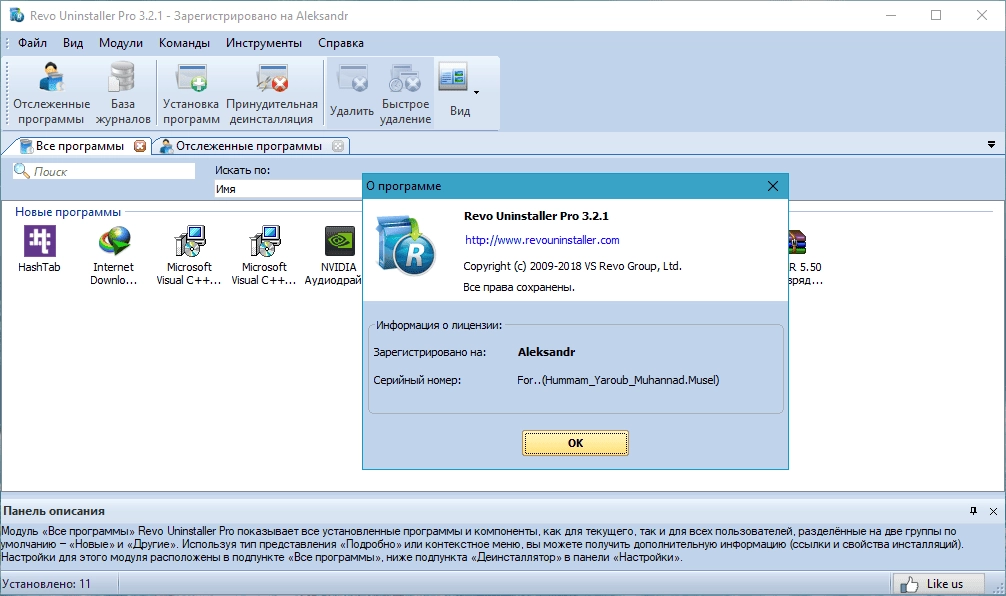Click Revo app icon in title bar
1006x596 pixels.
point(17,15)
